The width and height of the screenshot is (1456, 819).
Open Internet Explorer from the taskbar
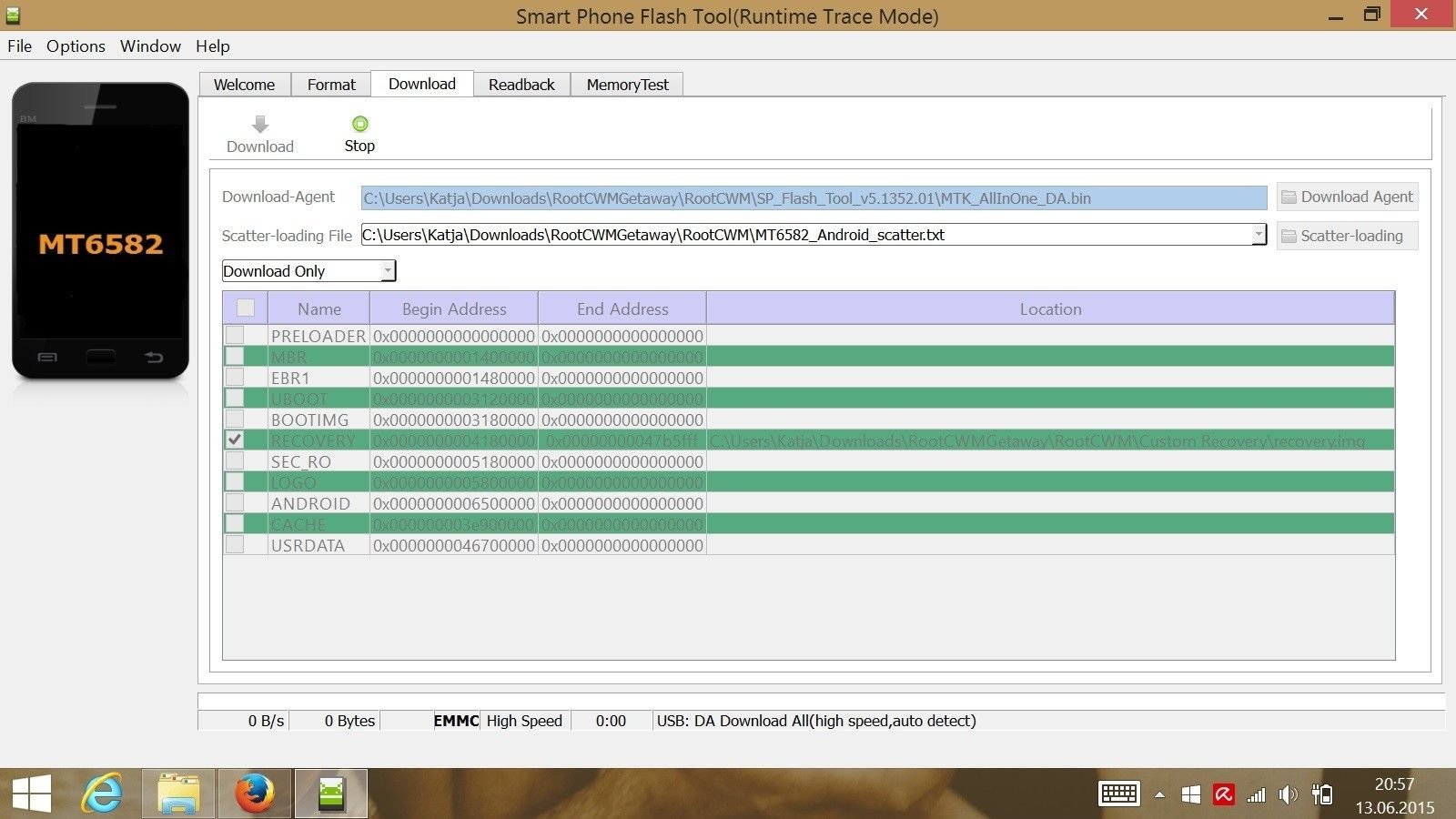tap(102, 794)
